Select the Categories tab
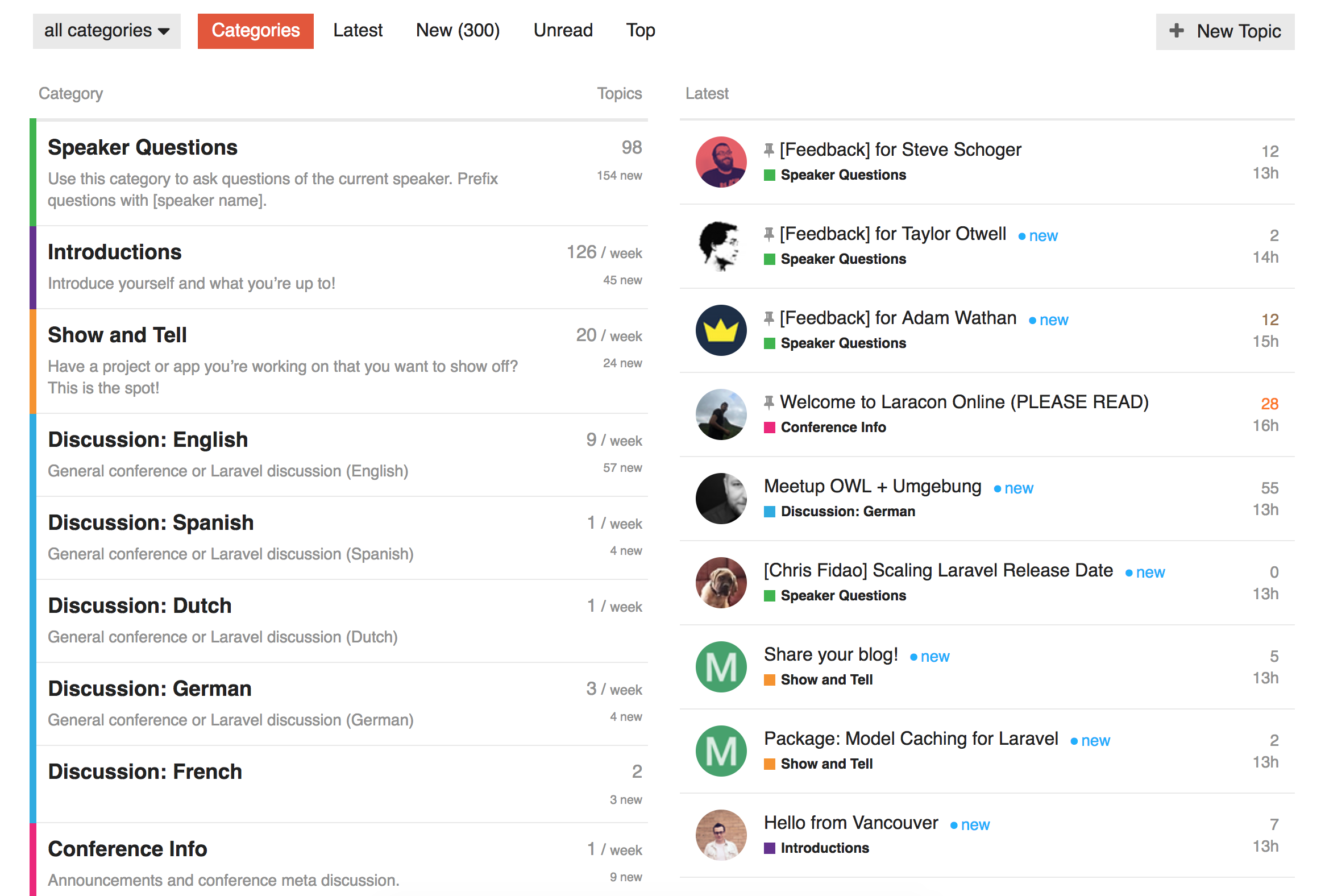Image resolution: width=1321 pixels, height=896 pixels. coord(256,31)
